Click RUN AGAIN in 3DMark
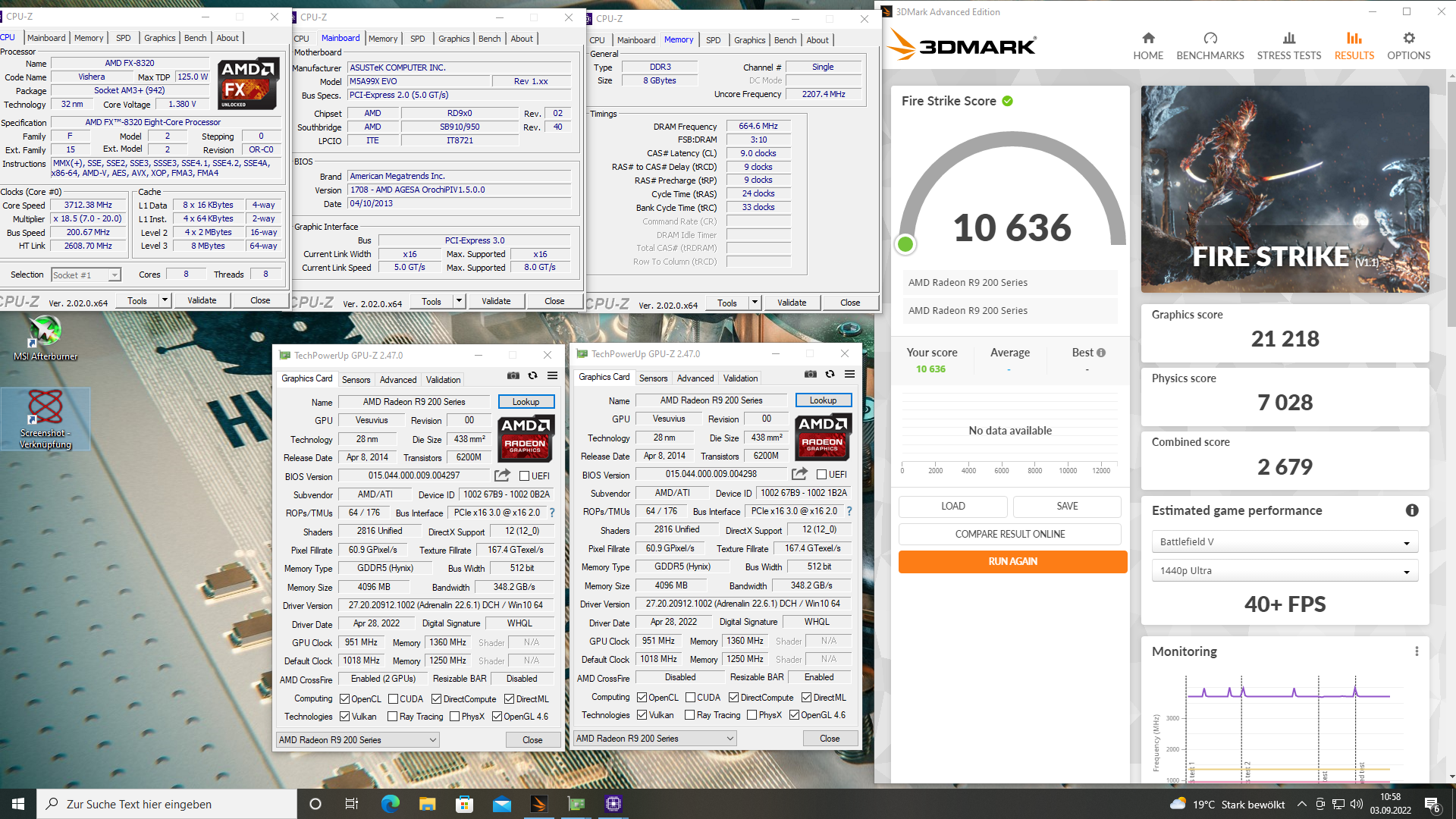Image resolution: width=1456 pixels, height=819 pixels. pos(1012,562)
